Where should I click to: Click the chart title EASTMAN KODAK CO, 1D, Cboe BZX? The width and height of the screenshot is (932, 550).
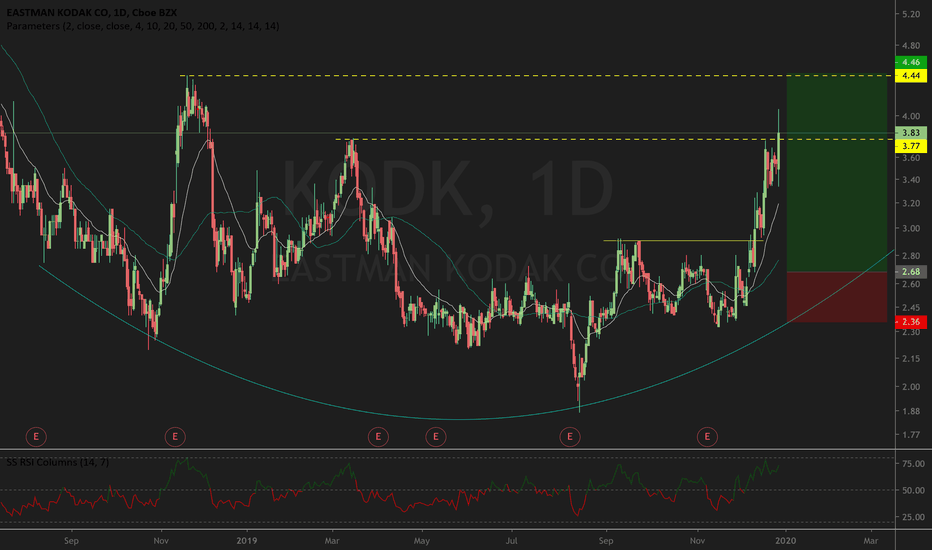(x=92, y=12)
